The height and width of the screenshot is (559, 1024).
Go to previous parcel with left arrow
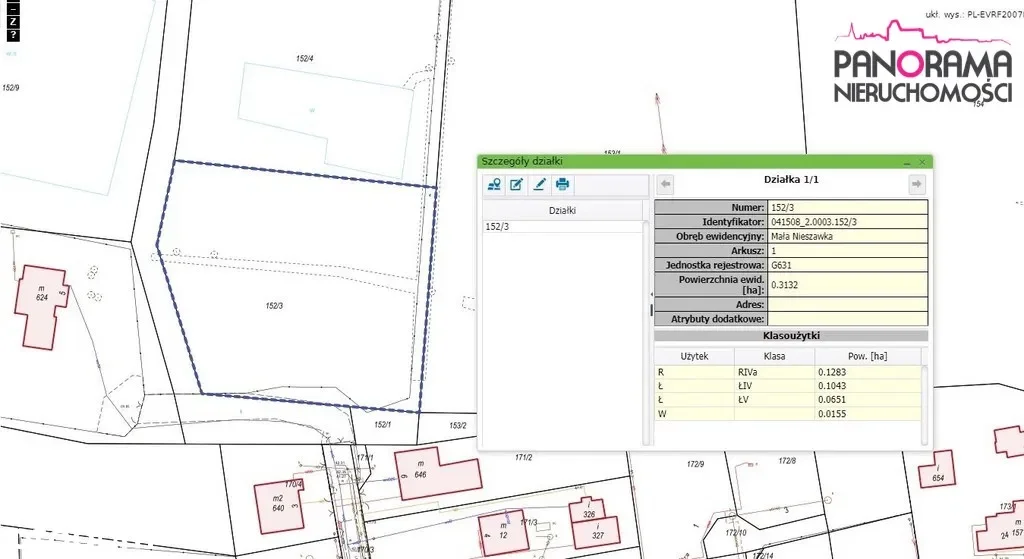pyautogui.click(x=666, y=184)
